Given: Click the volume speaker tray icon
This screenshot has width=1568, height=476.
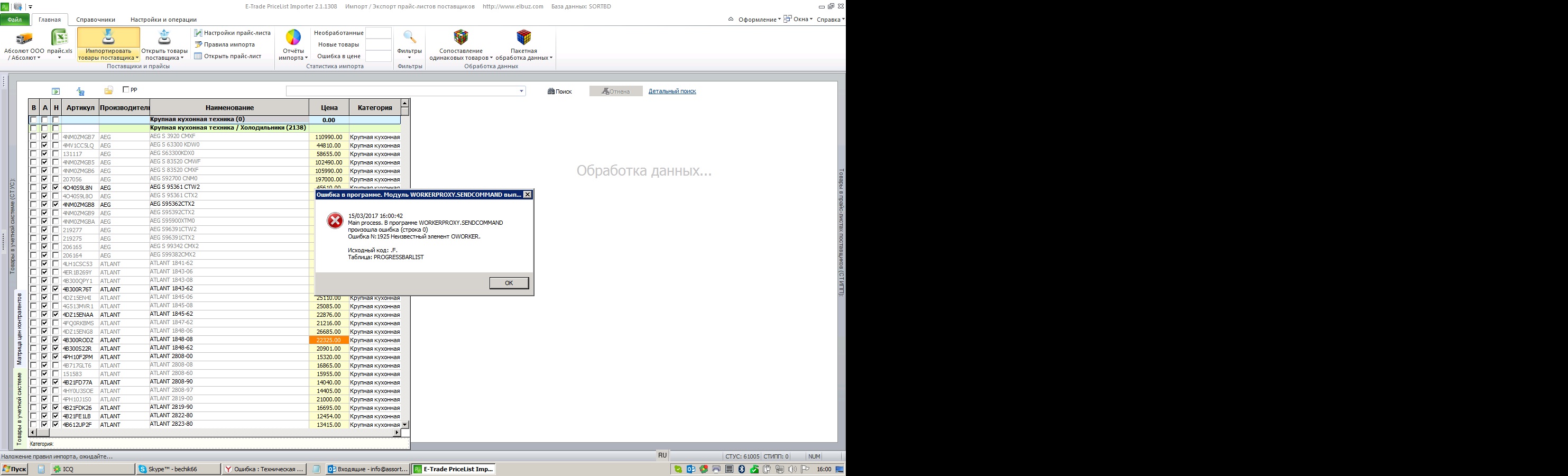Looking at the screenshot, I should (792, 469).
